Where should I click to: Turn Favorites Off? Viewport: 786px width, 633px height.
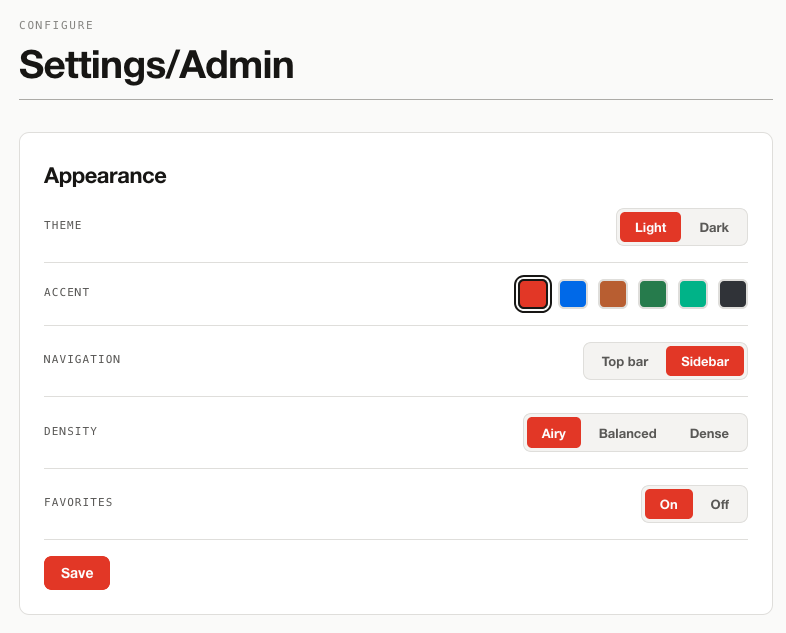pyautogui.click(x=720, y=504)
